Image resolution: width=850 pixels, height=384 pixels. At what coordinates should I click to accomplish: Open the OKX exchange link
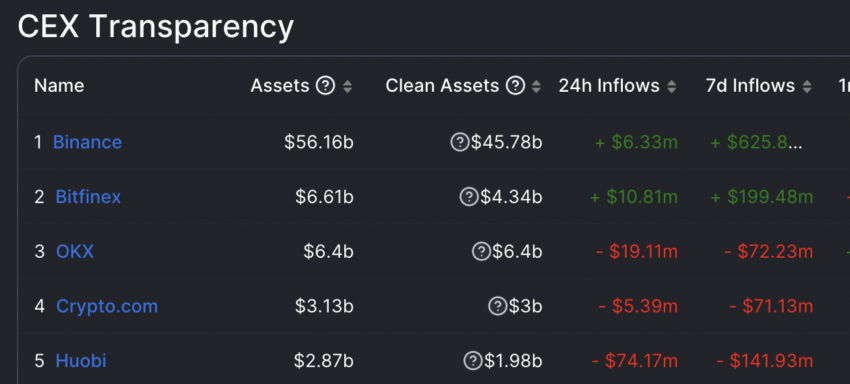pos(75,252)
